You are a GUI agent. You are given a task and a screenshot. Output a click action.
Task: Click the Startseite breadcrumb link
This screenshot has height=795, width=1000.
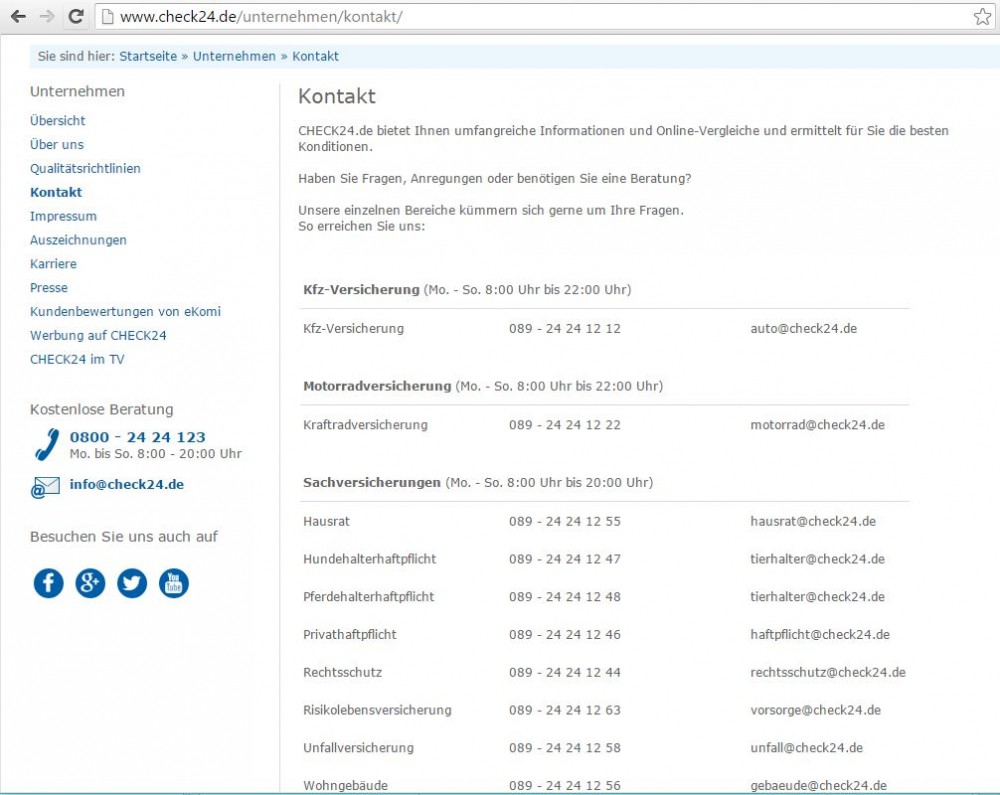(148, 56)
